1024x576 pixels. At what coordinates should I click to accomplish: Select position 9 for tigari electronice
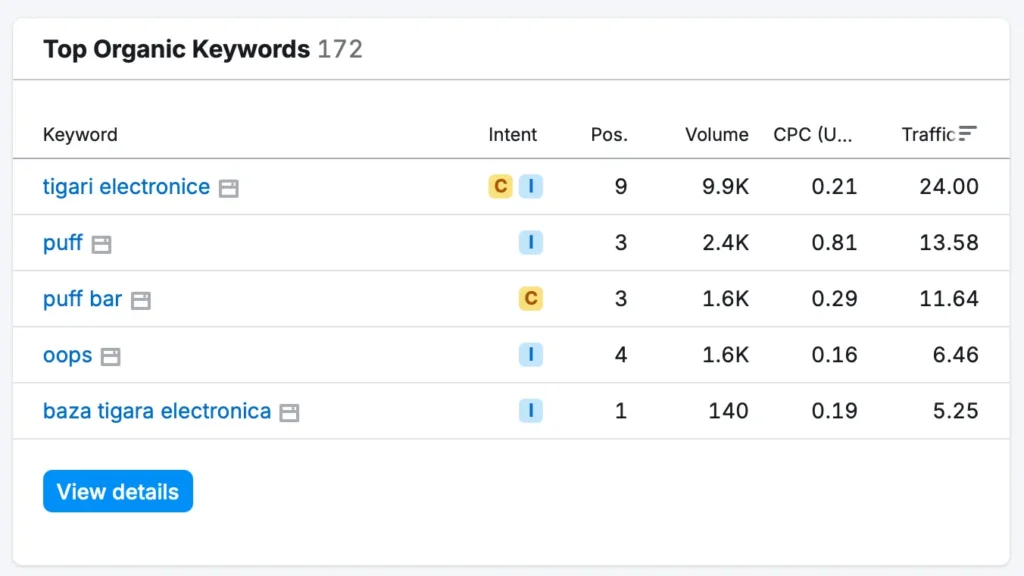[620, 187]
